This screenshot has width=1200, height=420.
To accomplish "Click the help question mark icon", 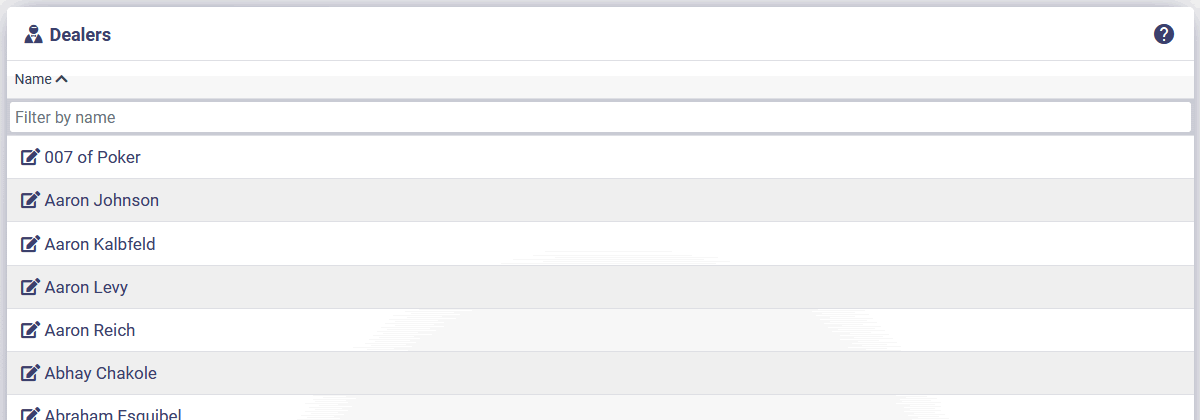I will tap(1164, 34).
